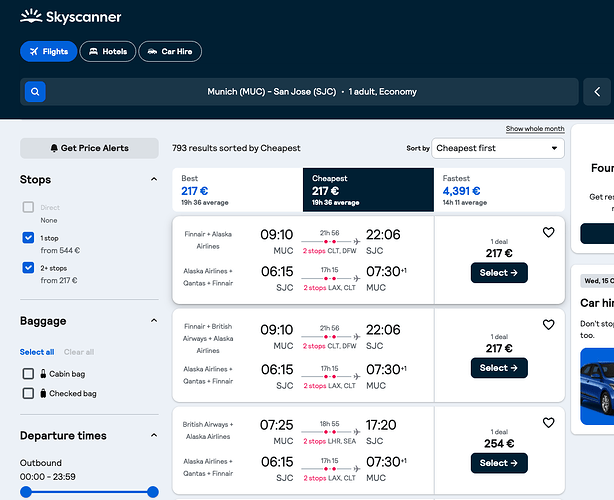The height and width of the screenshot is (500, 614).
Task: Click the Outbound time slider track
Action: [x=89, y=492]
